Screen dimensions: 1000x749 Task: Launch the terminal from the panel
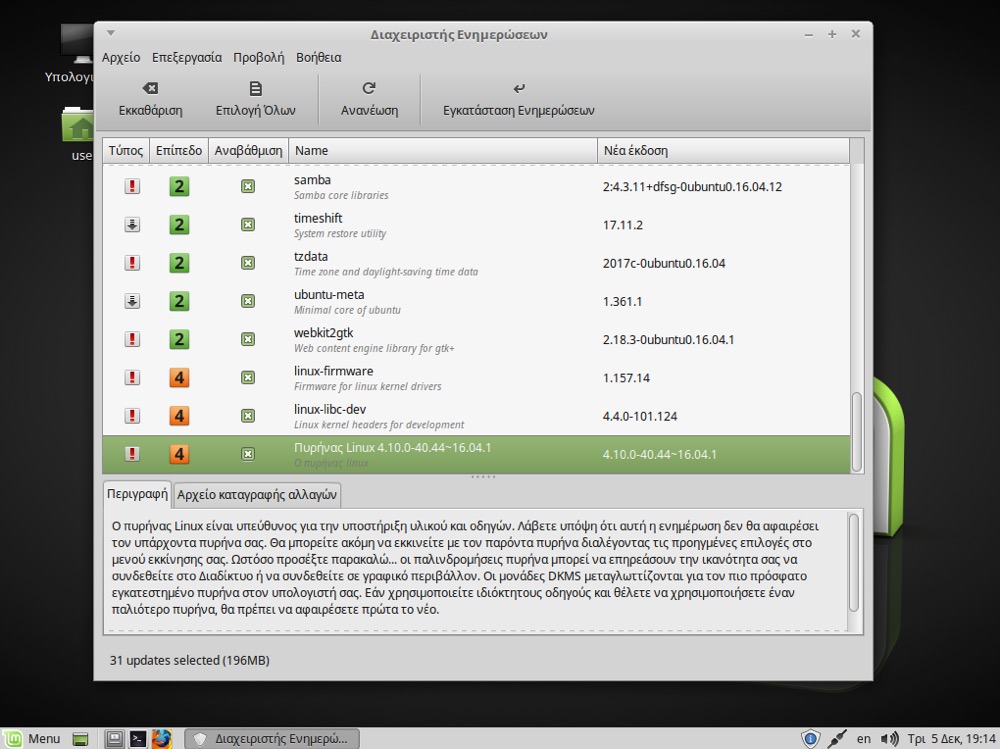(138, 739)
